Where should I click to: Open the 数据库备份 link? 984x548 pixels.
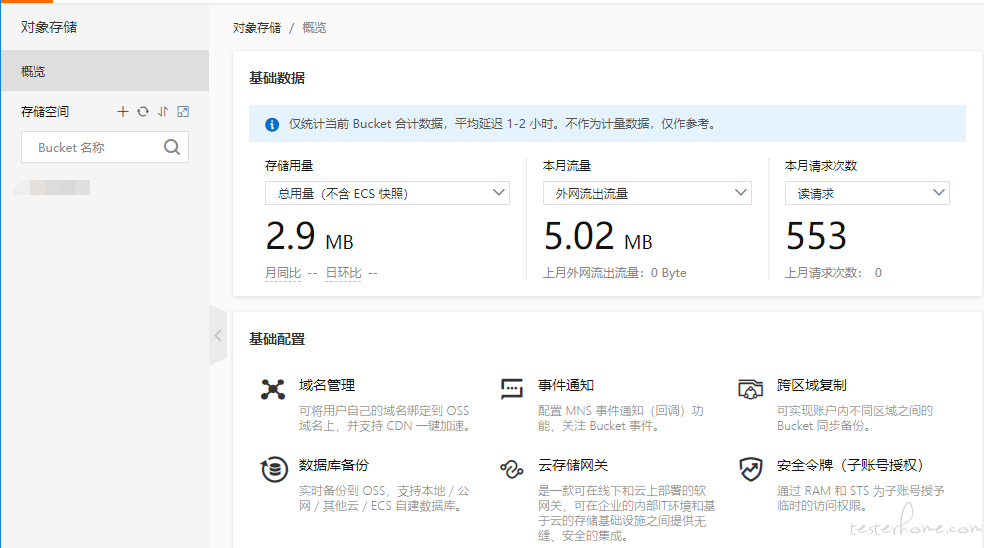tap(334, 465)
